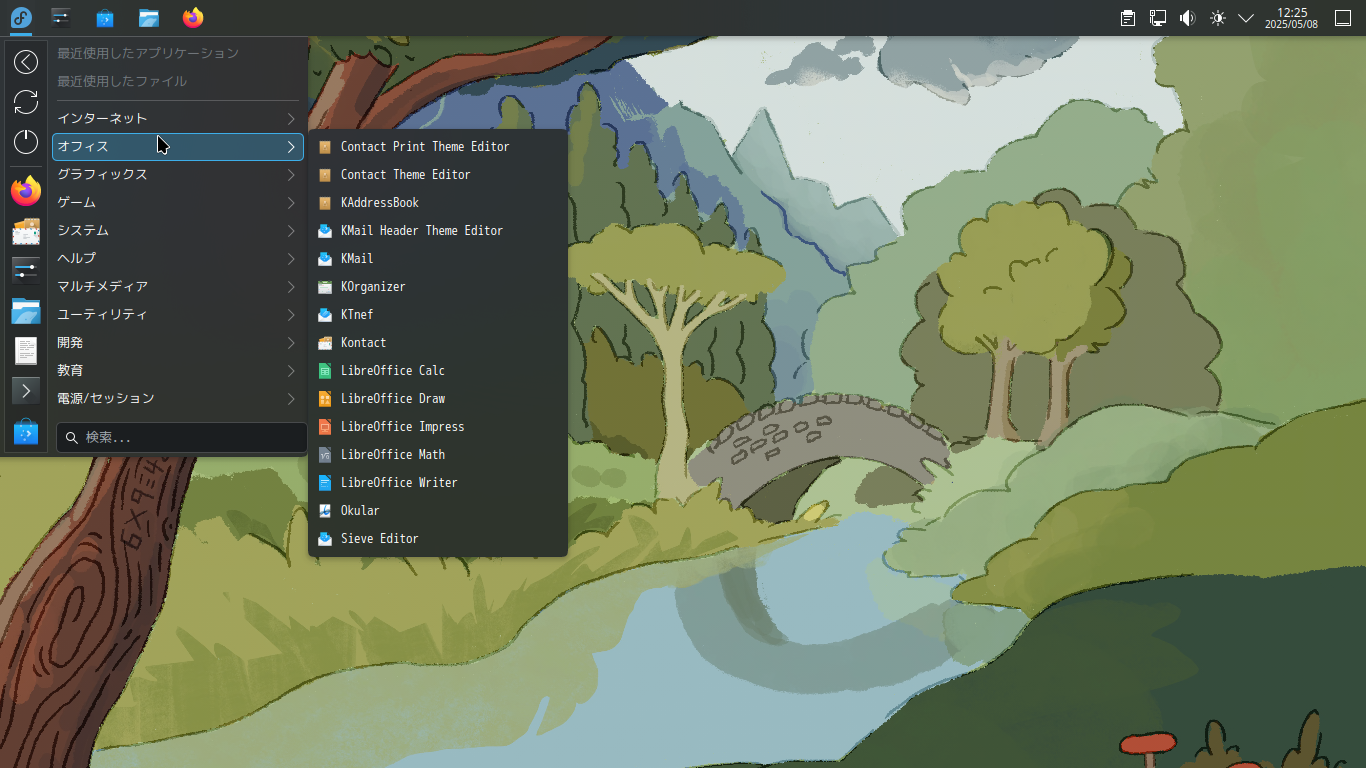The width and height of the screenshot is (1366, 768).
Task: Open KAddressBook from the Office submenu
Action: pyautogui.click(x=438, y=203)
